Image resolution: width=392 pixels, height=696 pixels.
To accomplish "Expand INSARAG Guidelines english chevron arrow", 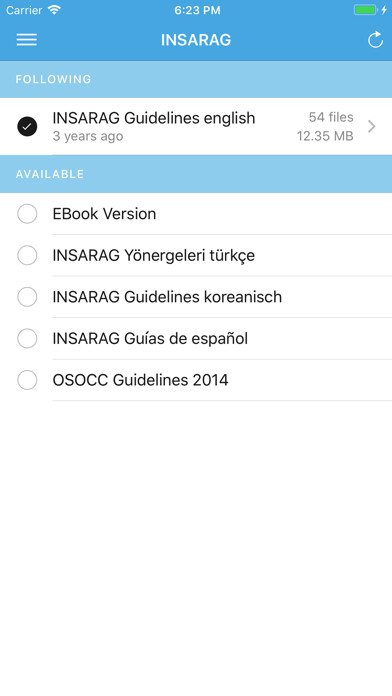I will (x=372, y=127).
